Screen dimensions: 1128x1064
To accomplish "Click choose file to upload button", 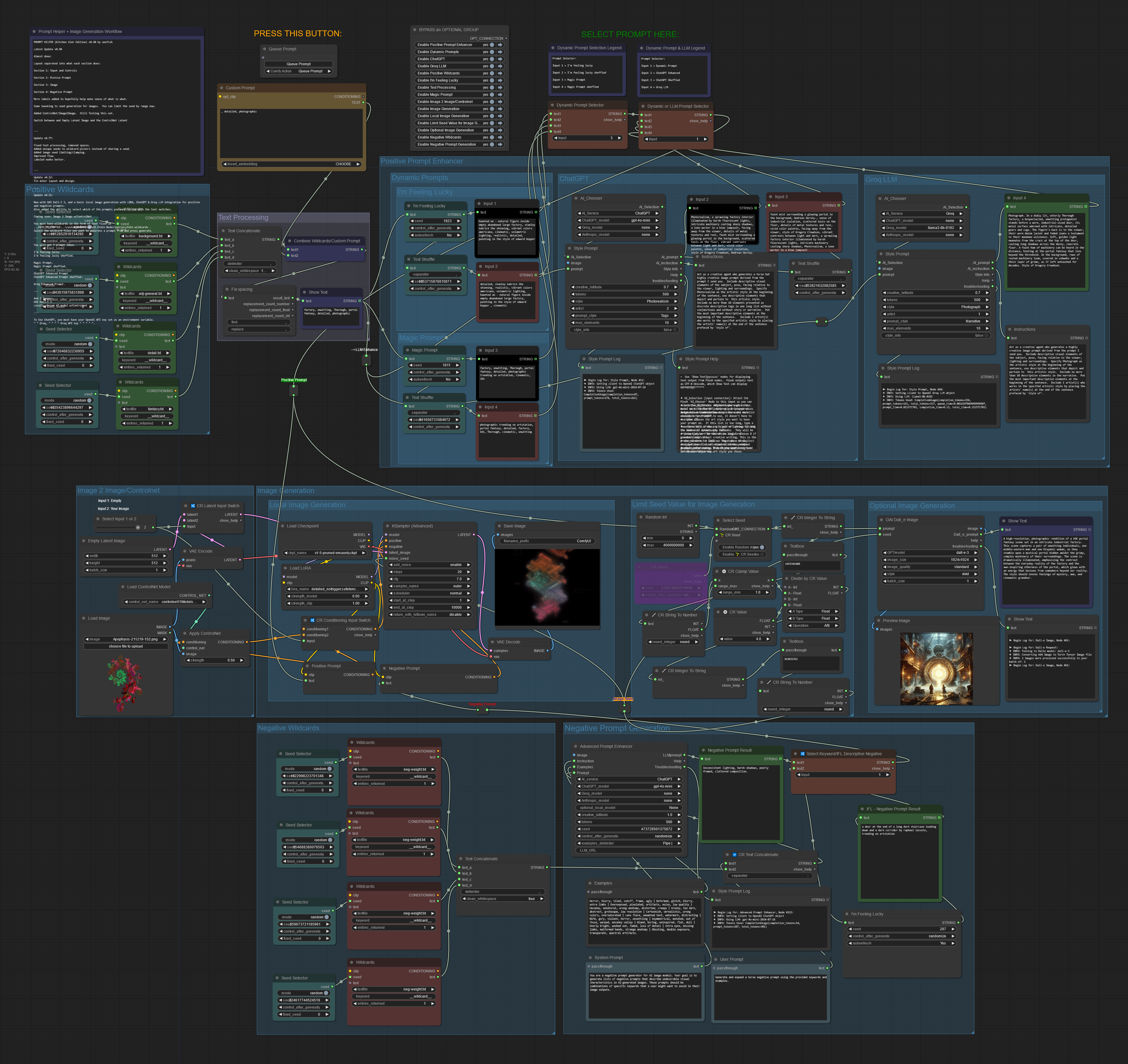I will [x=126, y=646].
